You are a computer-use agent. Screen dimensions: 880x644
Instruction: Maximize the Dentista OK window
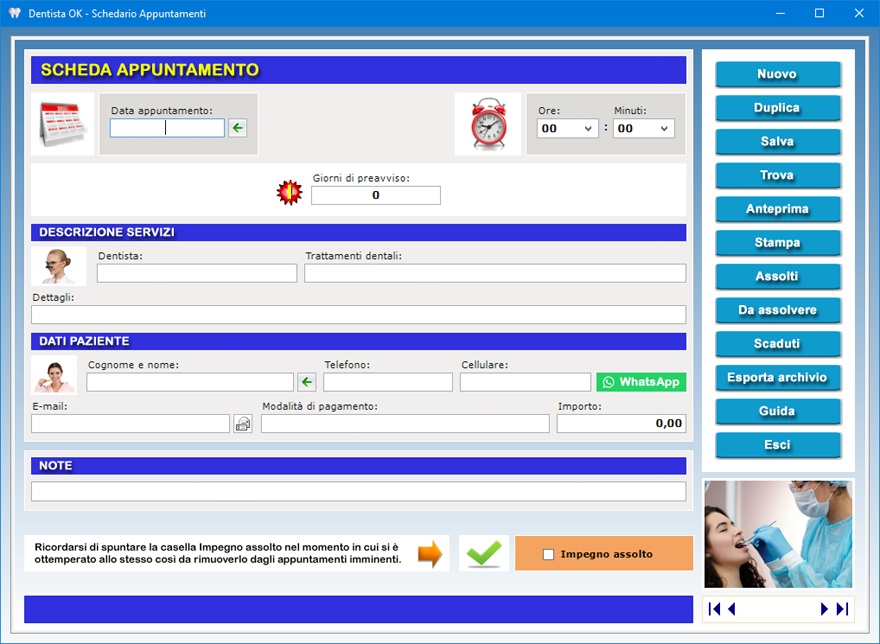point(819,13)
